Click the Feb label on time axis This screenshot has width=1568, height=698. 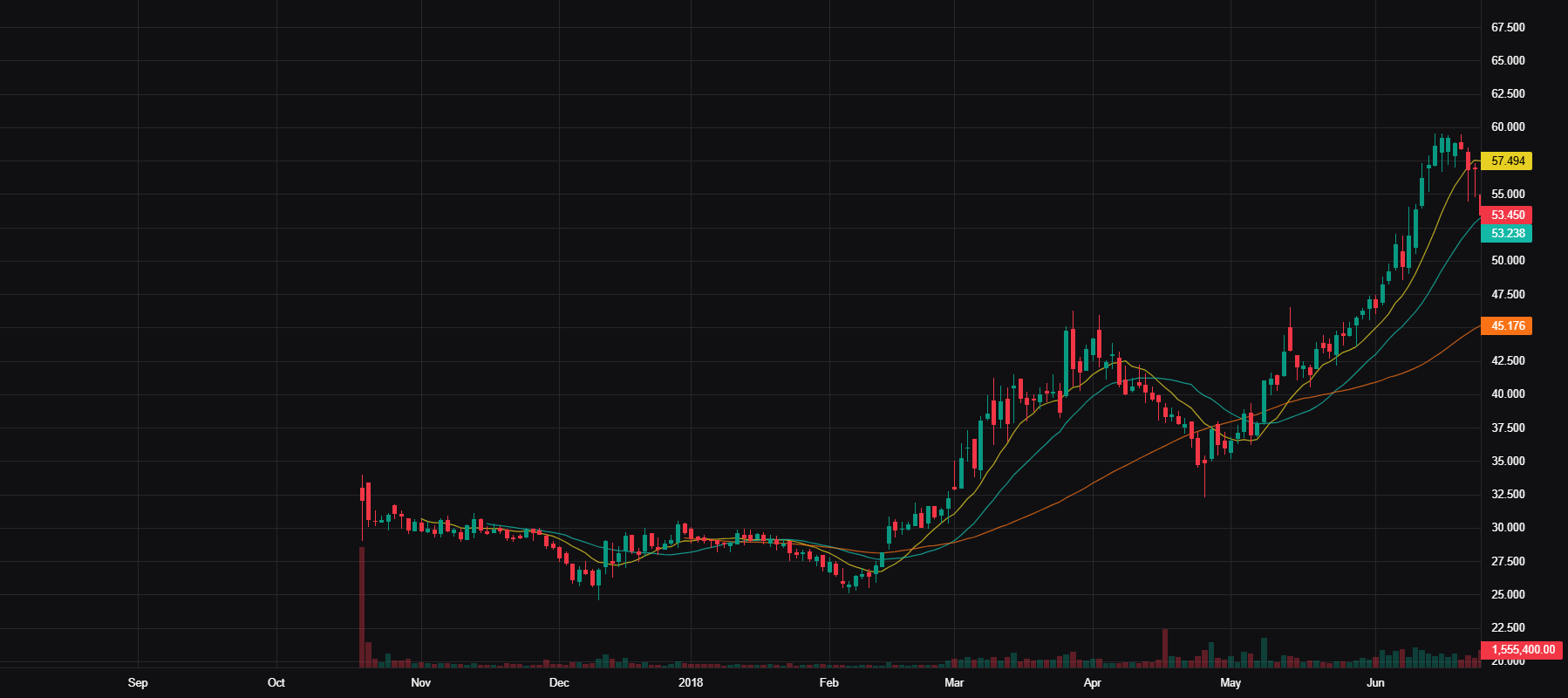(x=828, y=682)
